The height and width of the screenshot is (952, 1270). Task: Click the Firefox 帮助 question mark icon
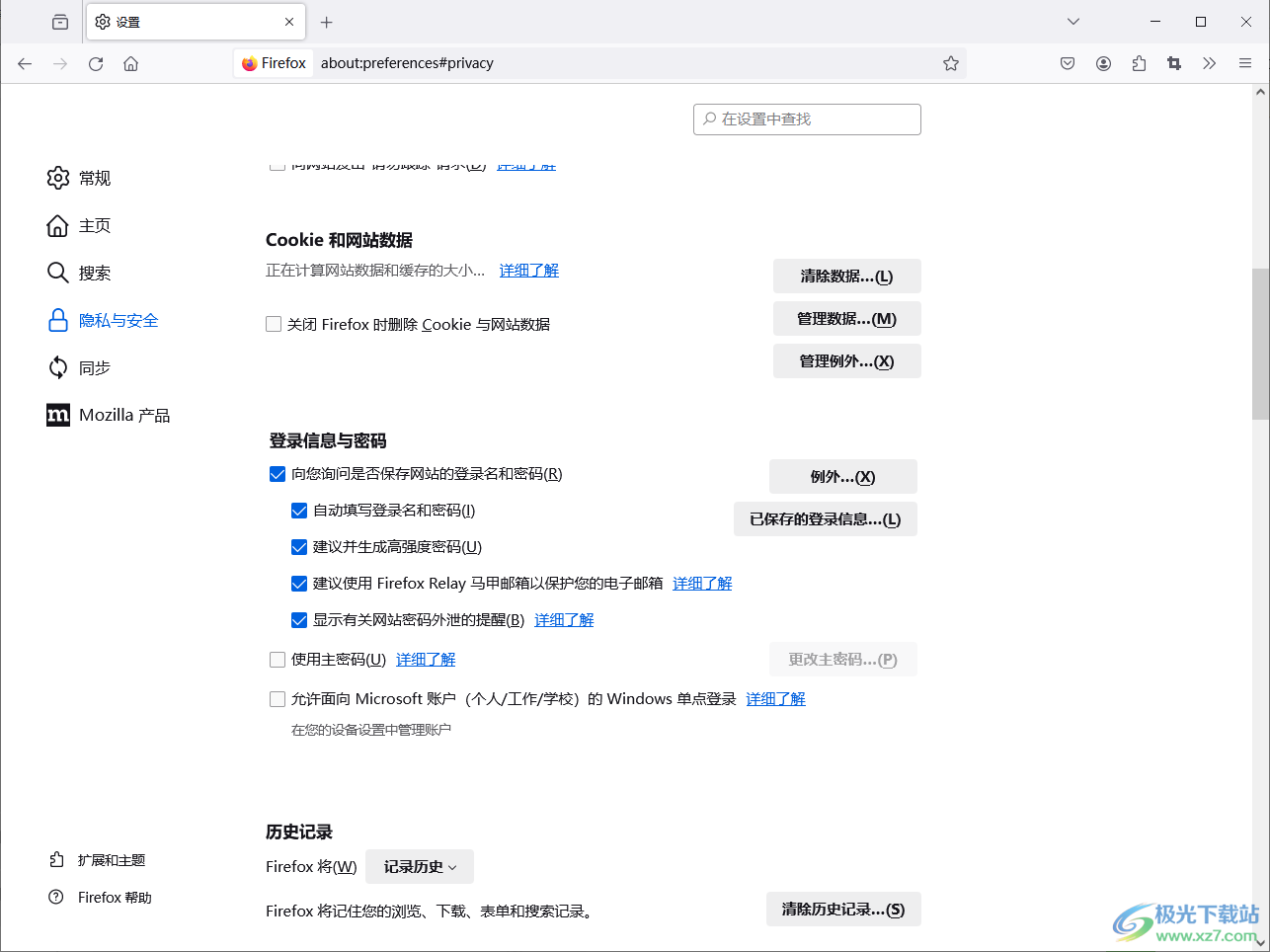56,898
